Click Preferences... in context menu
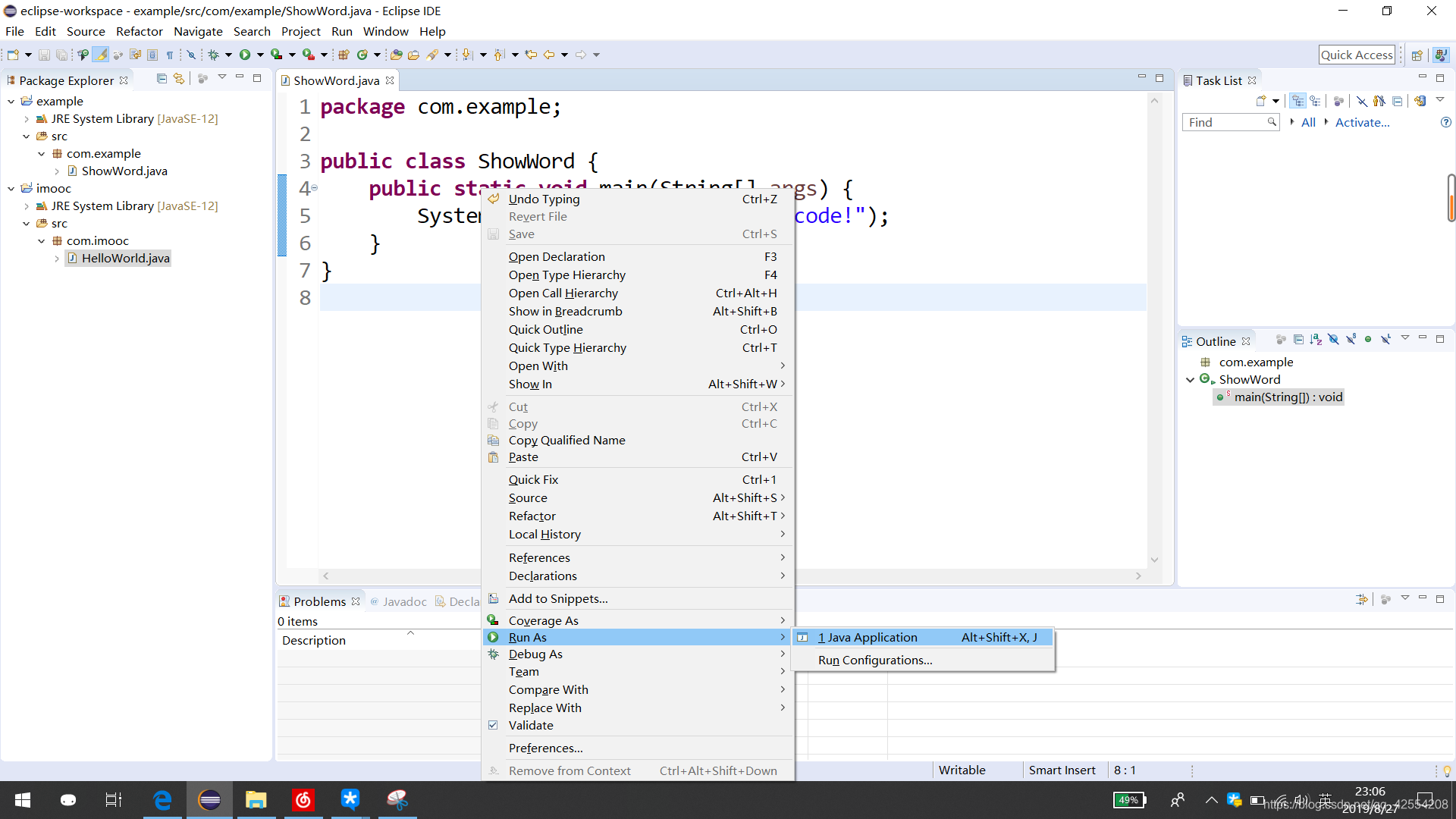This screenshot has height=819, width=1456. click(x=638, y=748)
